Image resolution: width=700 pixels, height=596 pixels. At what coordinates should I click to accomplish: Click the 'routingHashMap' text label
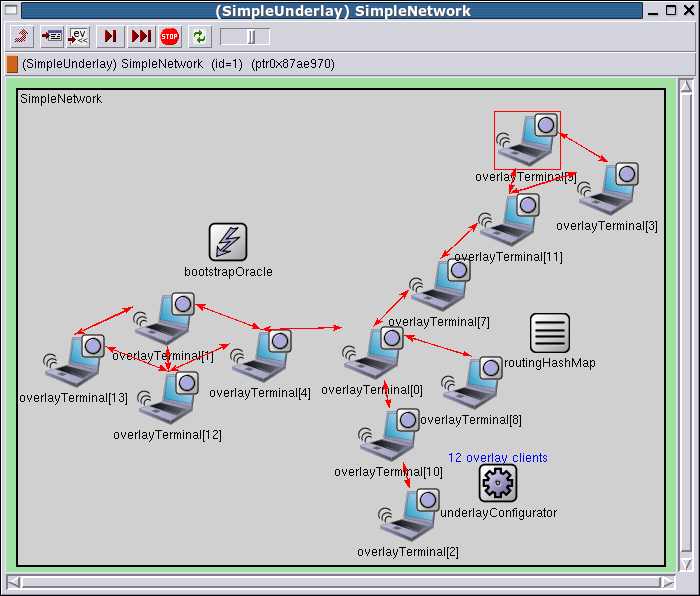pos(550,363)
